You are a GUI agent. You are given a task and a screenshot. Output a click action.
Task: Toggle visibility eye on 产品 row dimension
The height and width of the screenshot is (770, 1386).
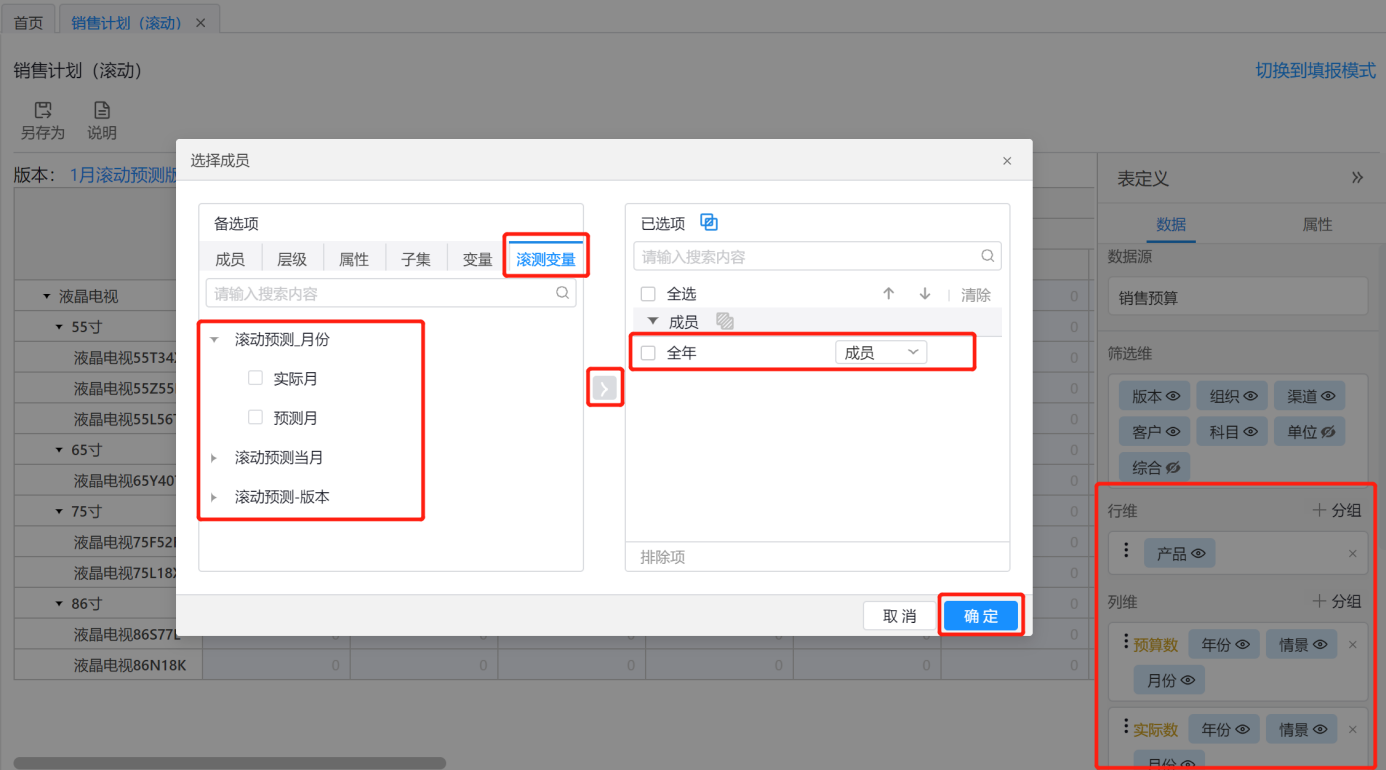pos(1198,554)
